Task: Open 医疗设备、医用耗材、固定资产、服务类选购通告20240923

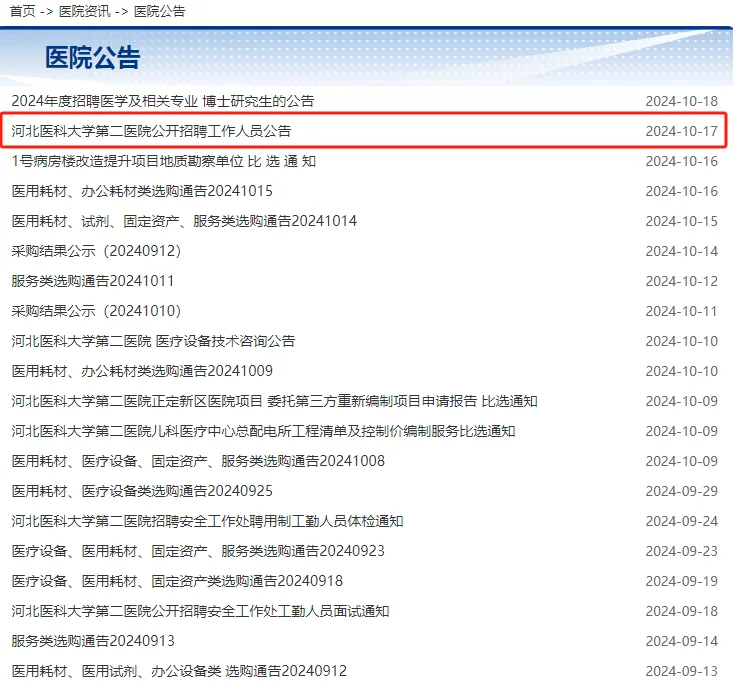Action: [x=198, y=551]
